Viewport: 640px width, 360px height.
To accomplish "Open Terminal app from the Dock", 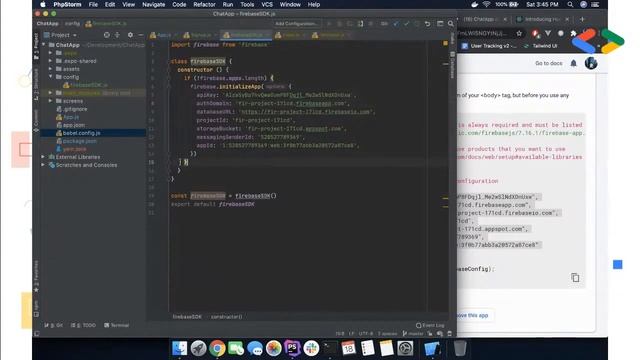I will pos(330,349).
